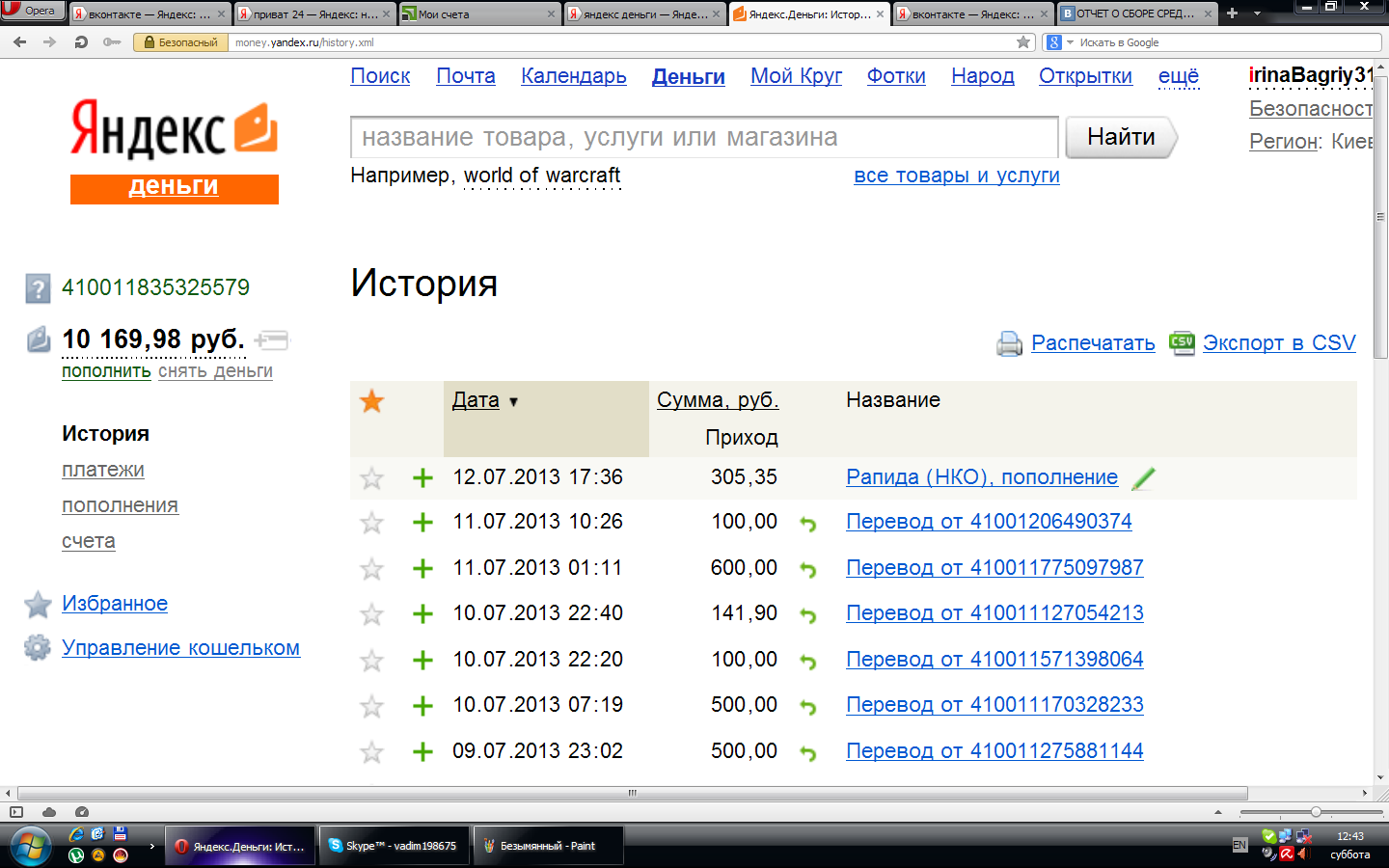Open Перевод от 410011775097987 details
This screenshot has height=868, width=1389.
coord(994,568)
